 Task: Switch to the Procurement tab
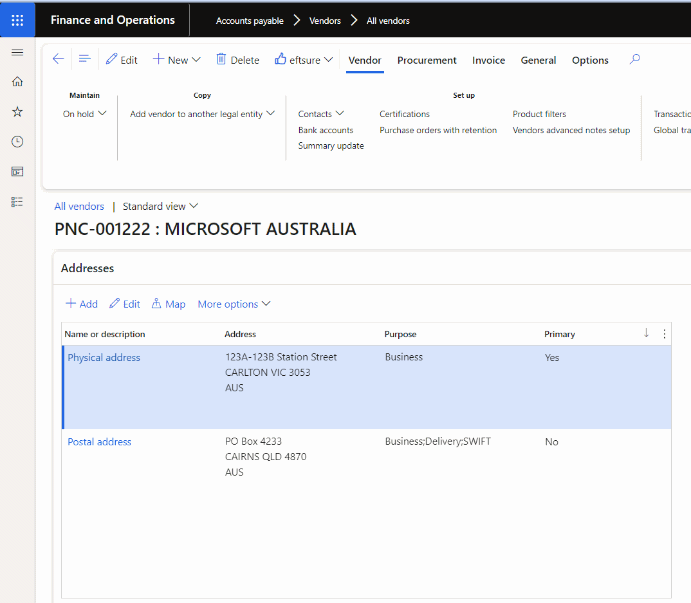[x=427, y=60]
